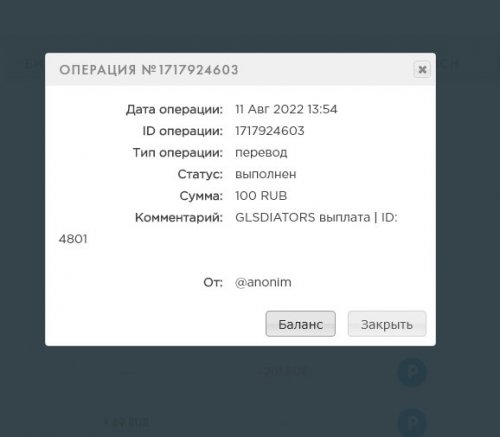Click the status value выполнен
This screenshot has height=437, width=500.
266,174
